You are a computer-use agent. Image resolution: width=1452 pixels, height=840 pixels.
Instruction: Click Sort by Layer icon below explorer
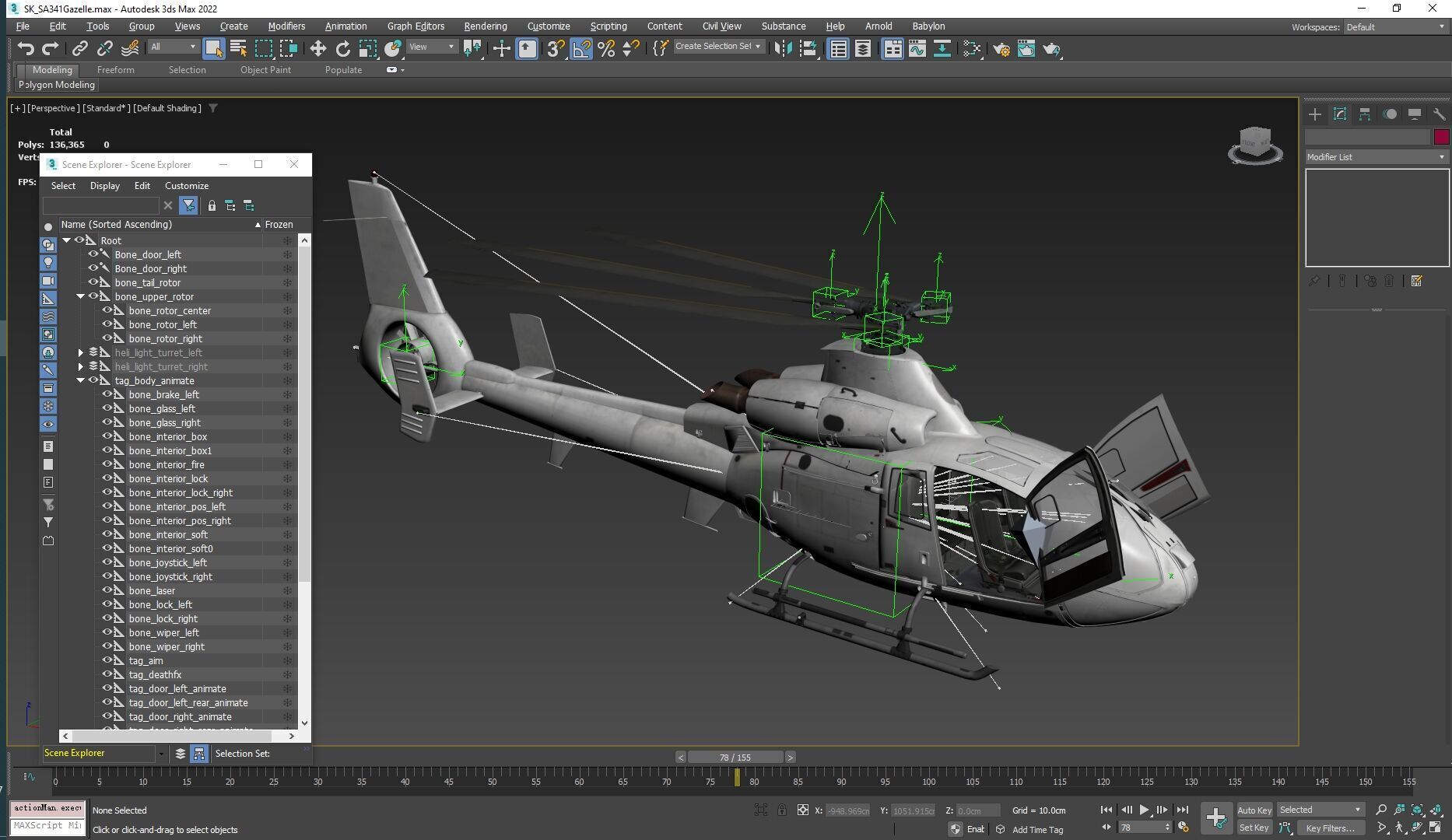point(181,753)
